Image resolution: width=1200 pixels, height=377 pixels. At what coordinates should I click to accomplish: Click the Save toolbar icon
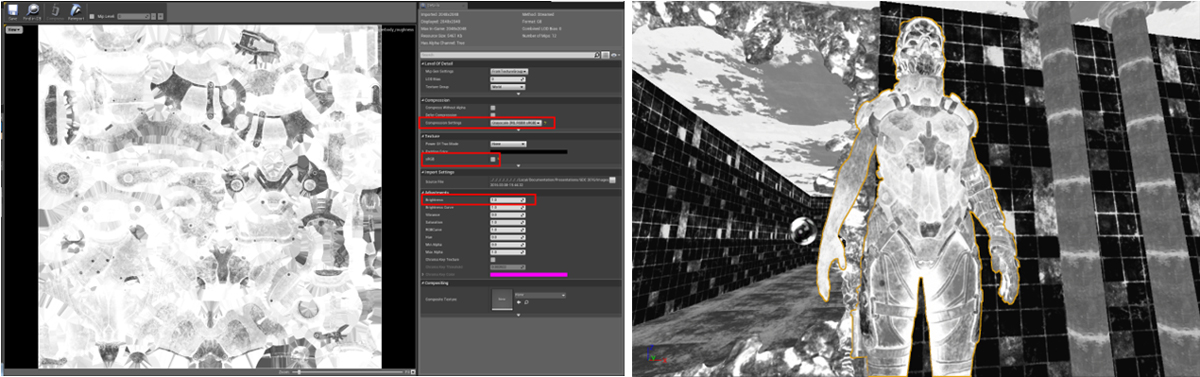point(12,11)
